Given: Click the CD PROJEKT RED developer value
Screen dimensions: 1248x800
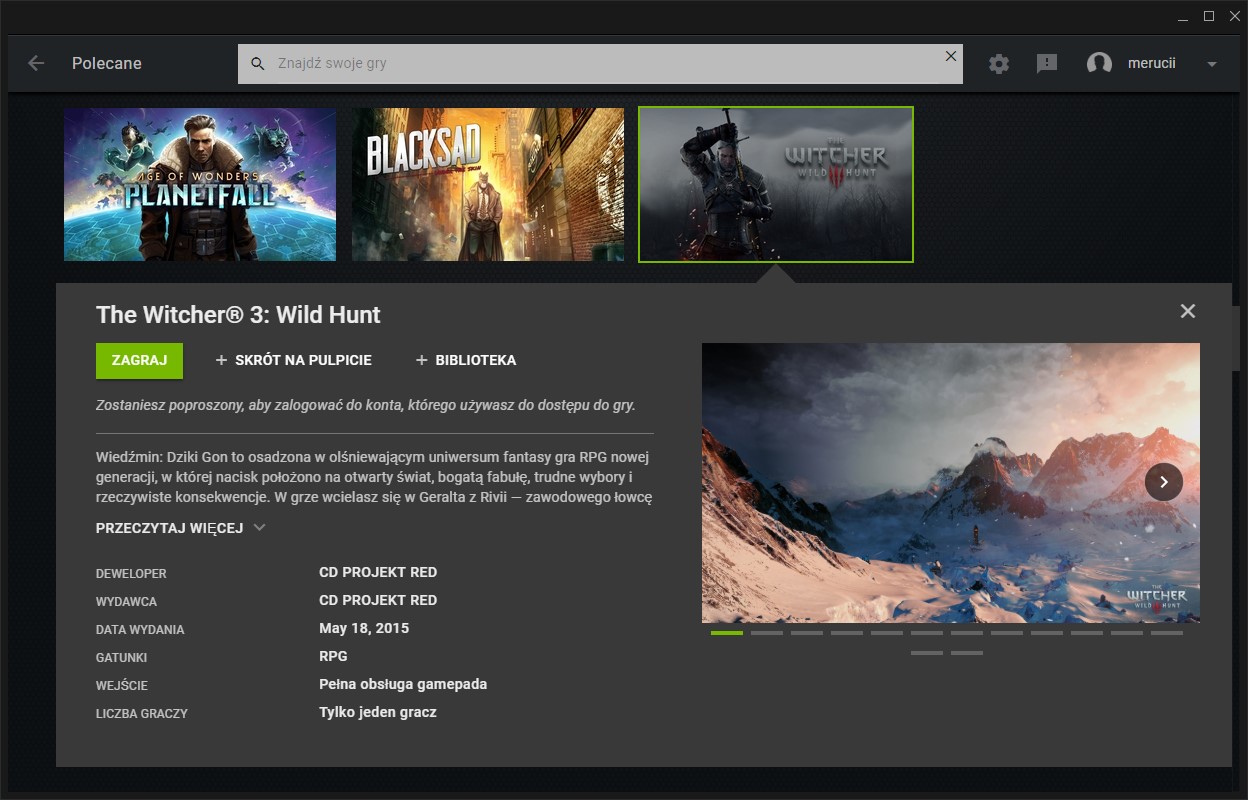Looking at the screenshot, I should point(378,572).
